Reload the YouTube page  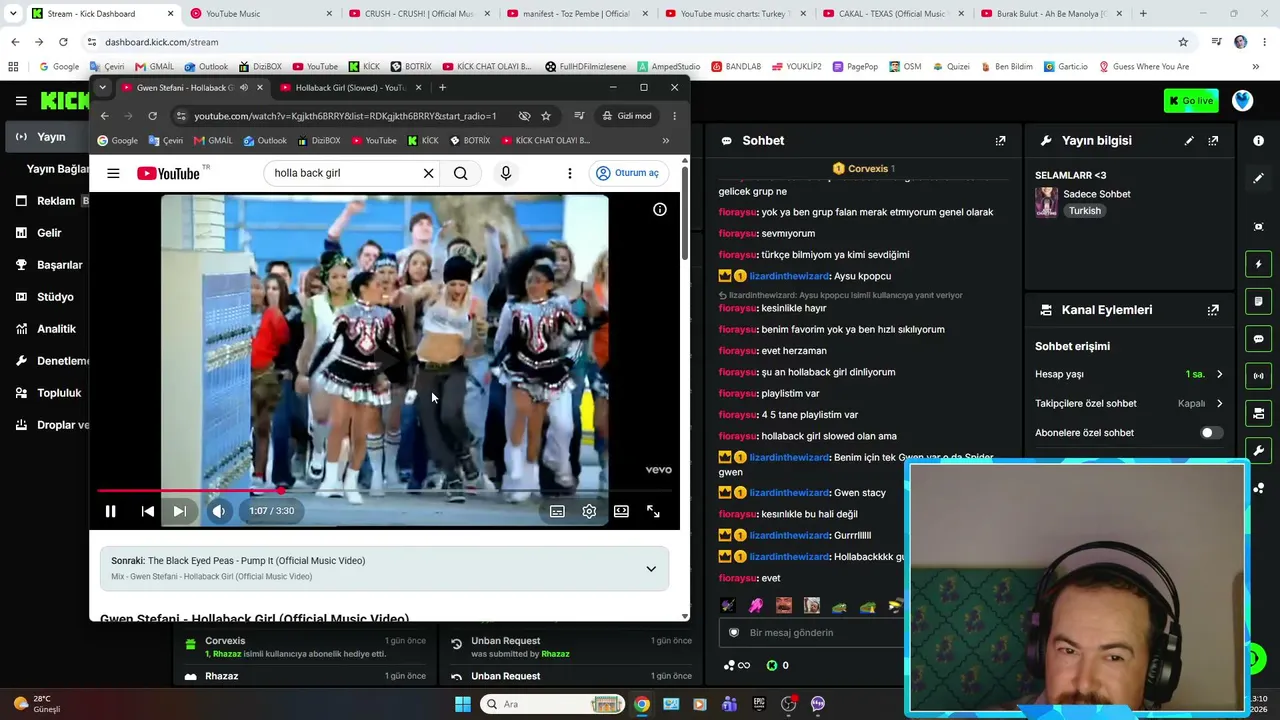coord(152,116)
